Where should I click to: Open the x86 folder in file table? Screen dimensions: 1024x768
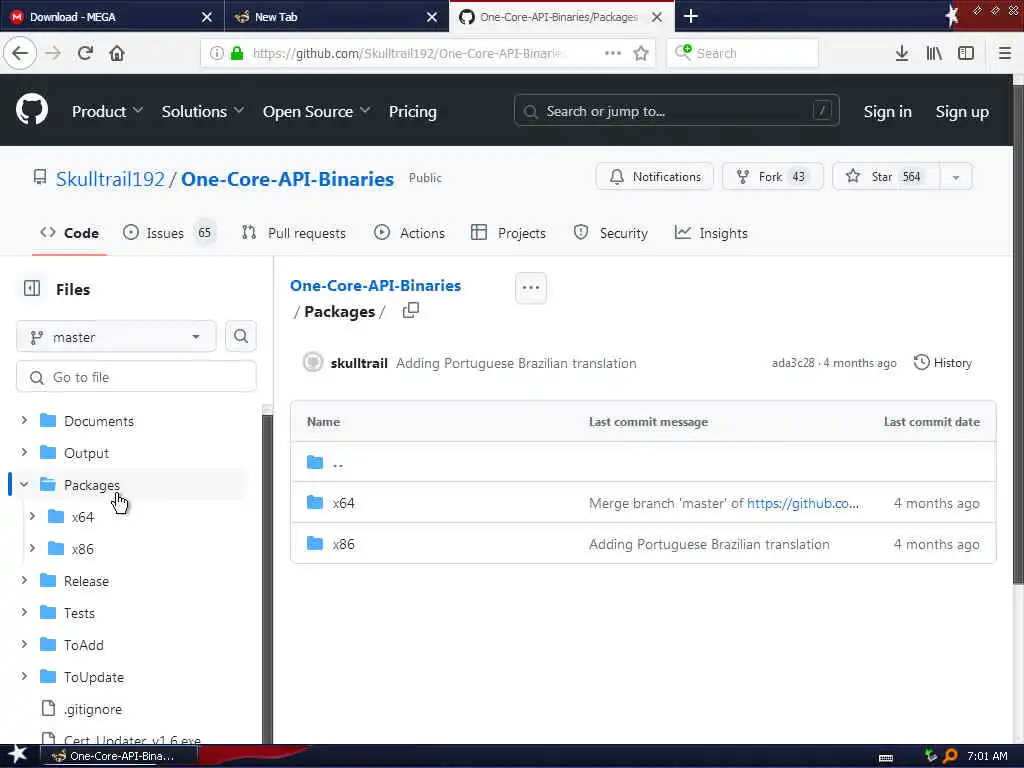[x=344, y=544]
